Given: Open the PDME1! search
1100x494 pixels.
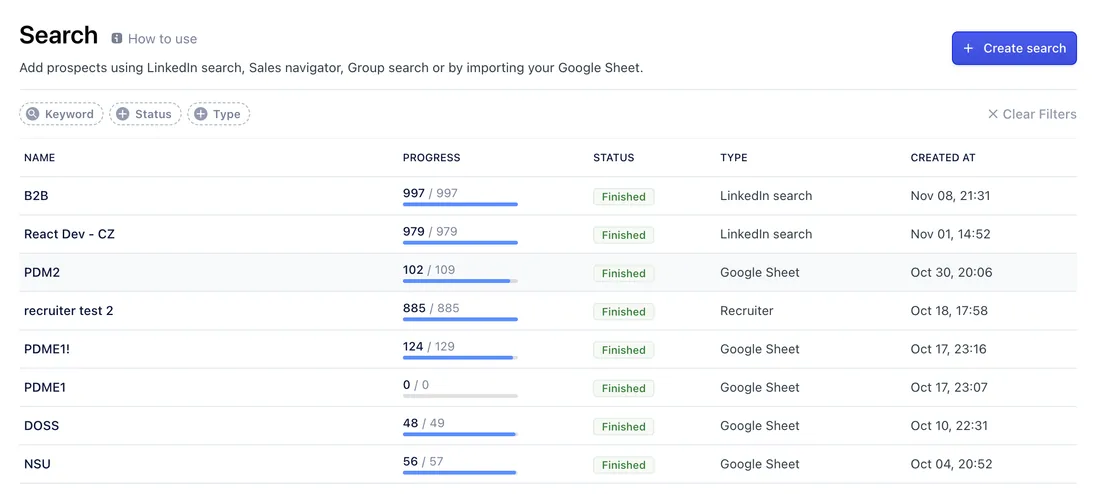Looking at the screenshot, I should click(x=47, y=349).
